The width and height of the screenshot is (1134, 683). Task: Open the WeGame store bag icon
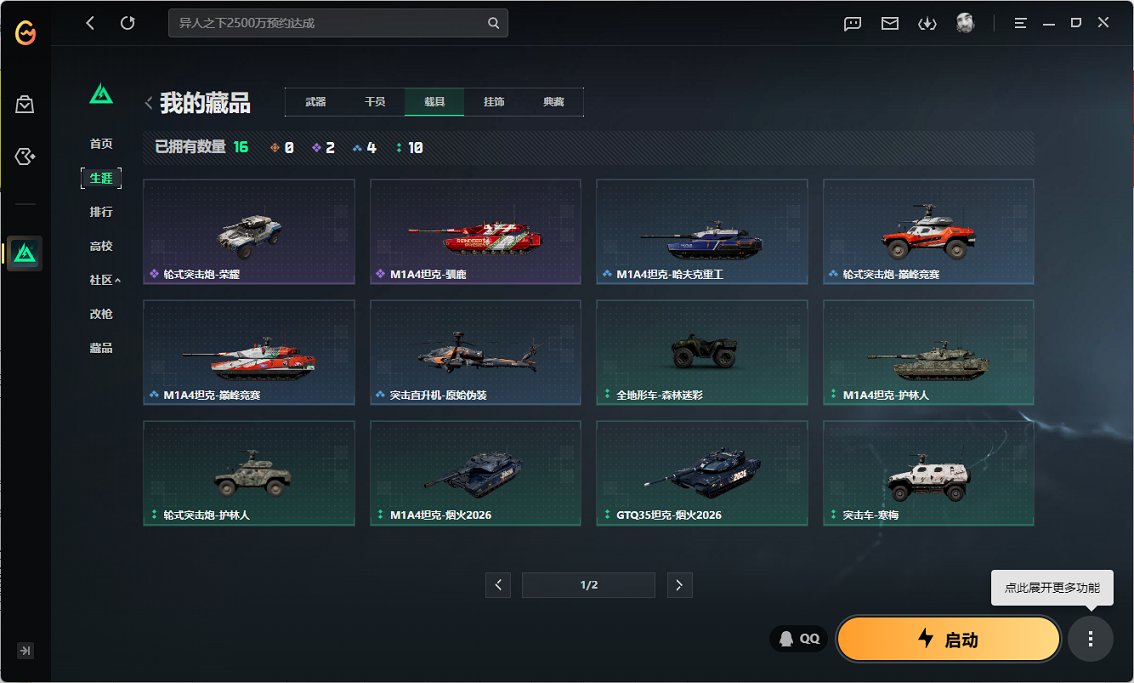[x=25, y=104]
